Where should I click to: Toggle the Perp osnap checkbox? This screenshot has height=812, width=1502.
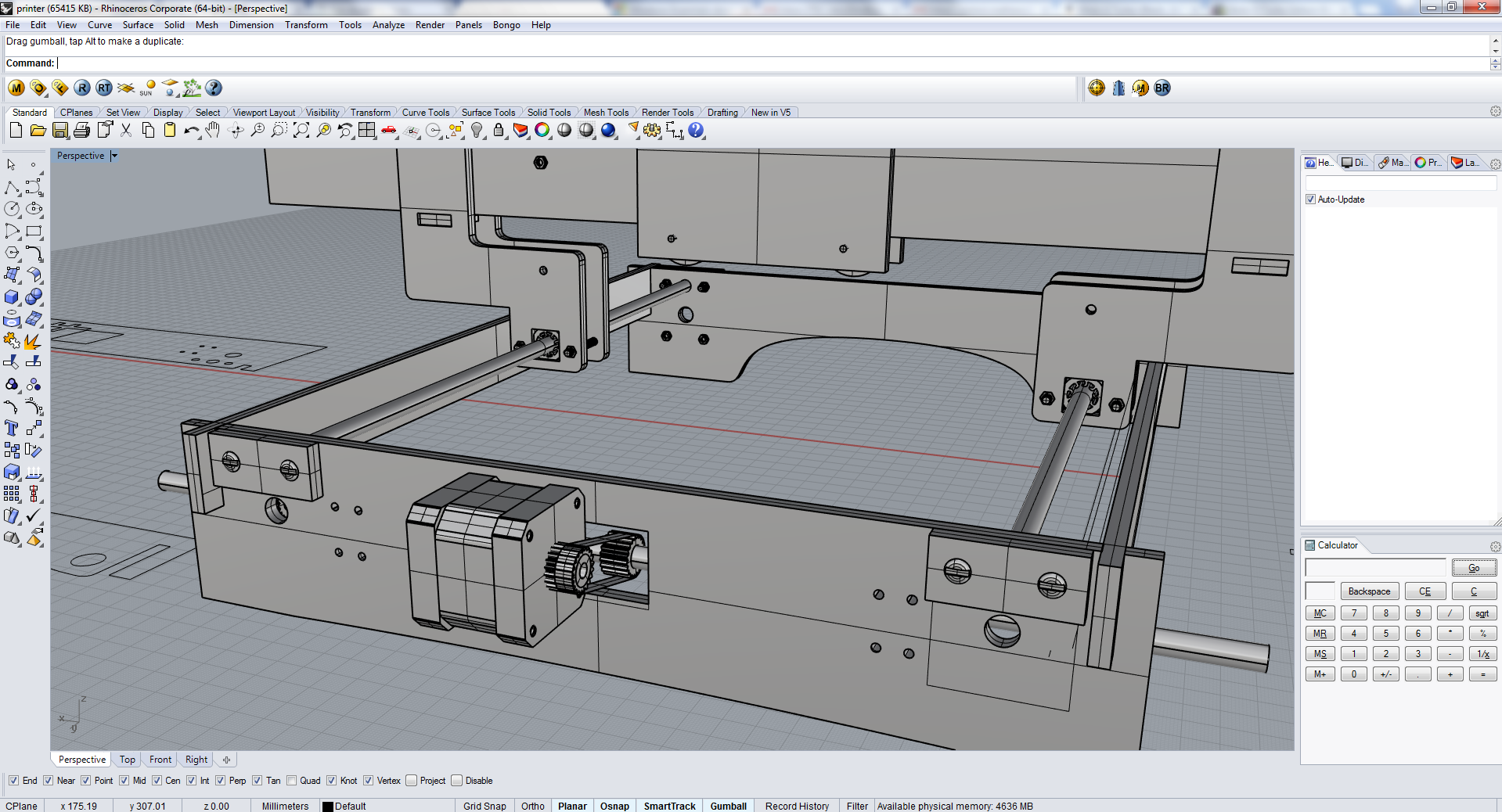[x=221, y=781]
